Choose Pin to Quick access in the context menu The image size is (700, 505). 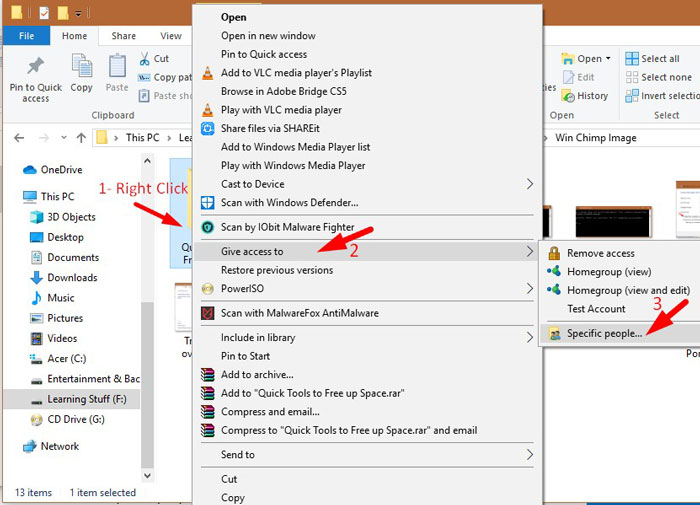pos(264,54)
